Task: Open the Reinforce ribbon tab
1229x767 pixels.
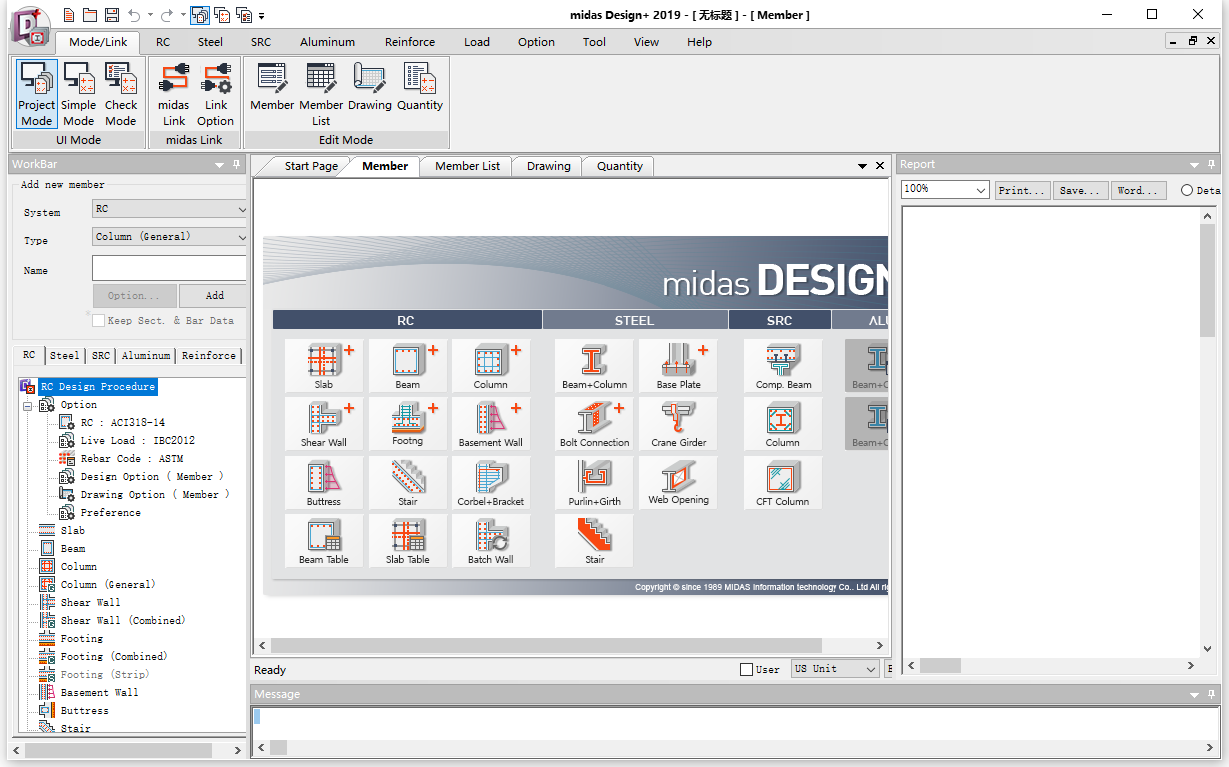Action: coord(410,42)
